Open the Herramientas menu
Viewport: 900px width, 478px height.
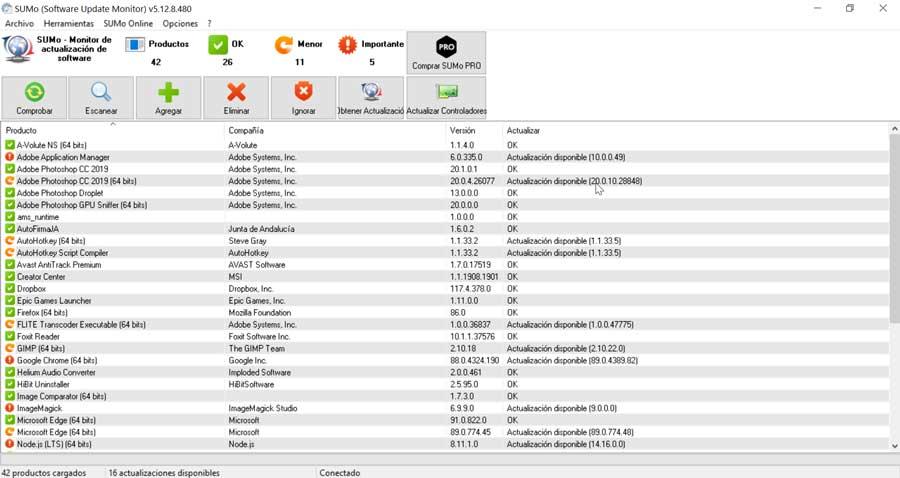[68, 23]
